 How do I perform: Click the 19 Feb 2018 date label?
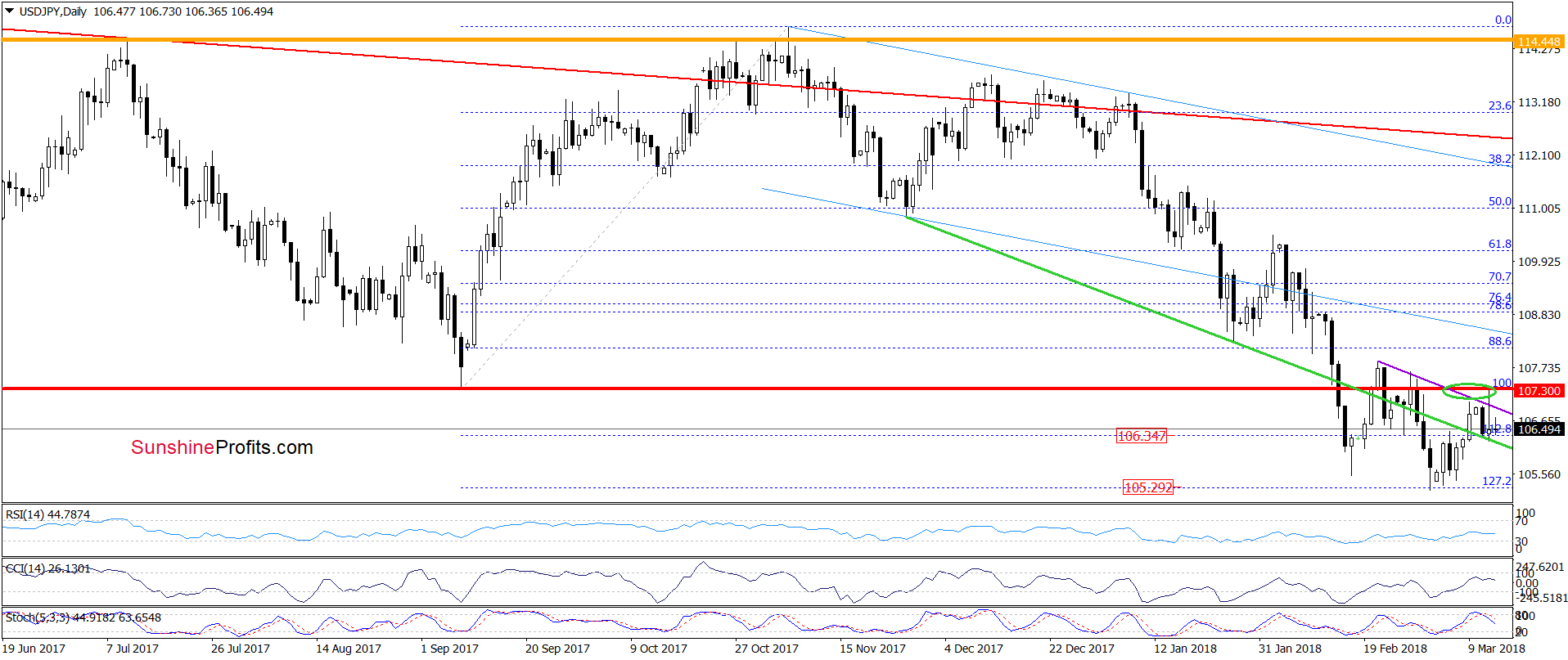(1395, 649)
